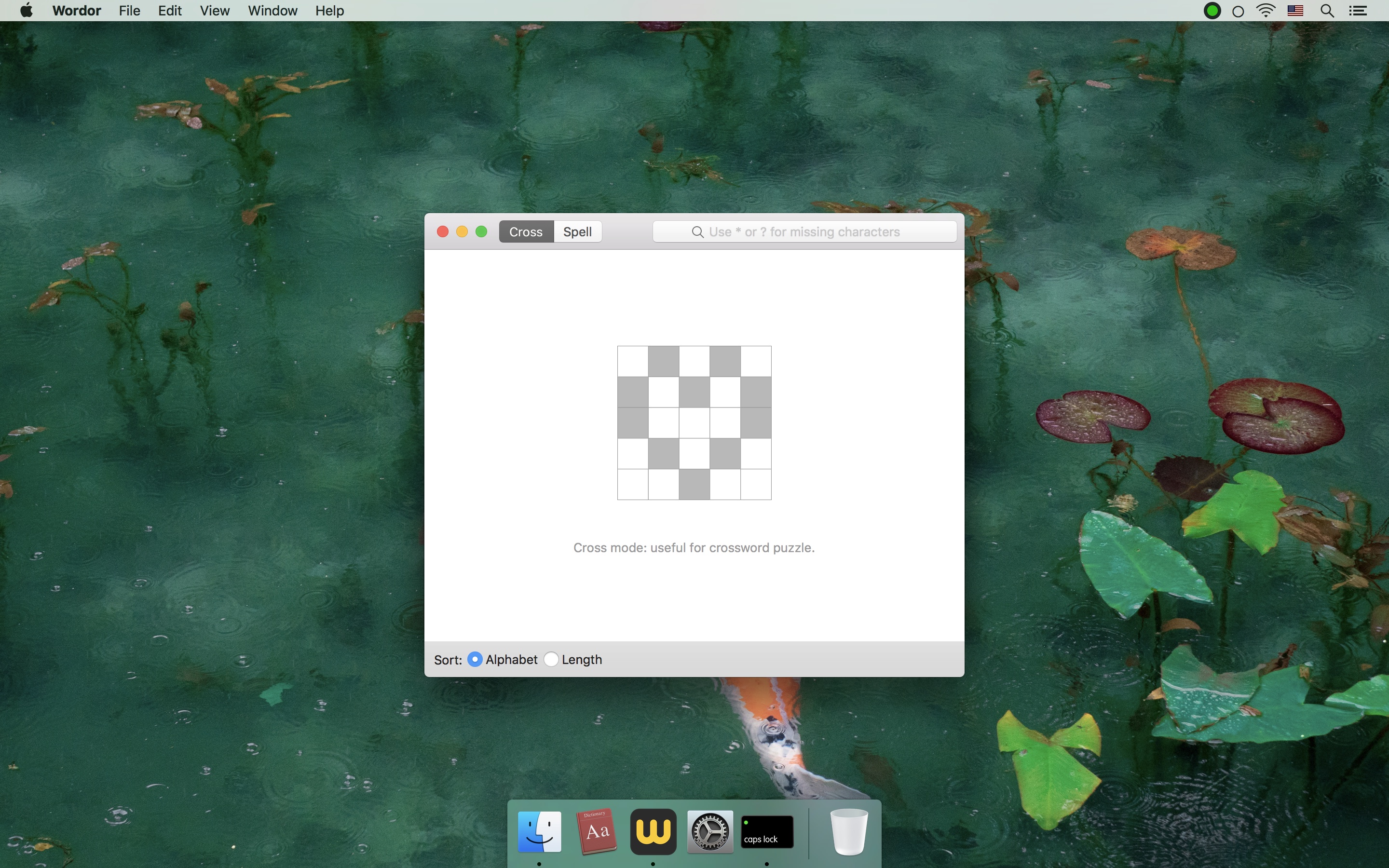
Task: Open the Help menu
Action: pos(329,11)
